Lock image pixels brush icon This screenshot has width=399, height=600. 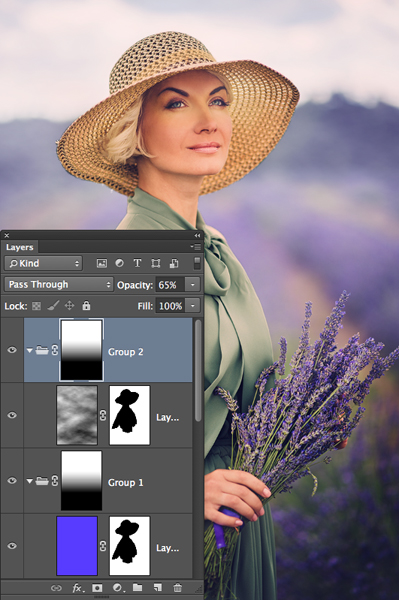coord(53,306)
